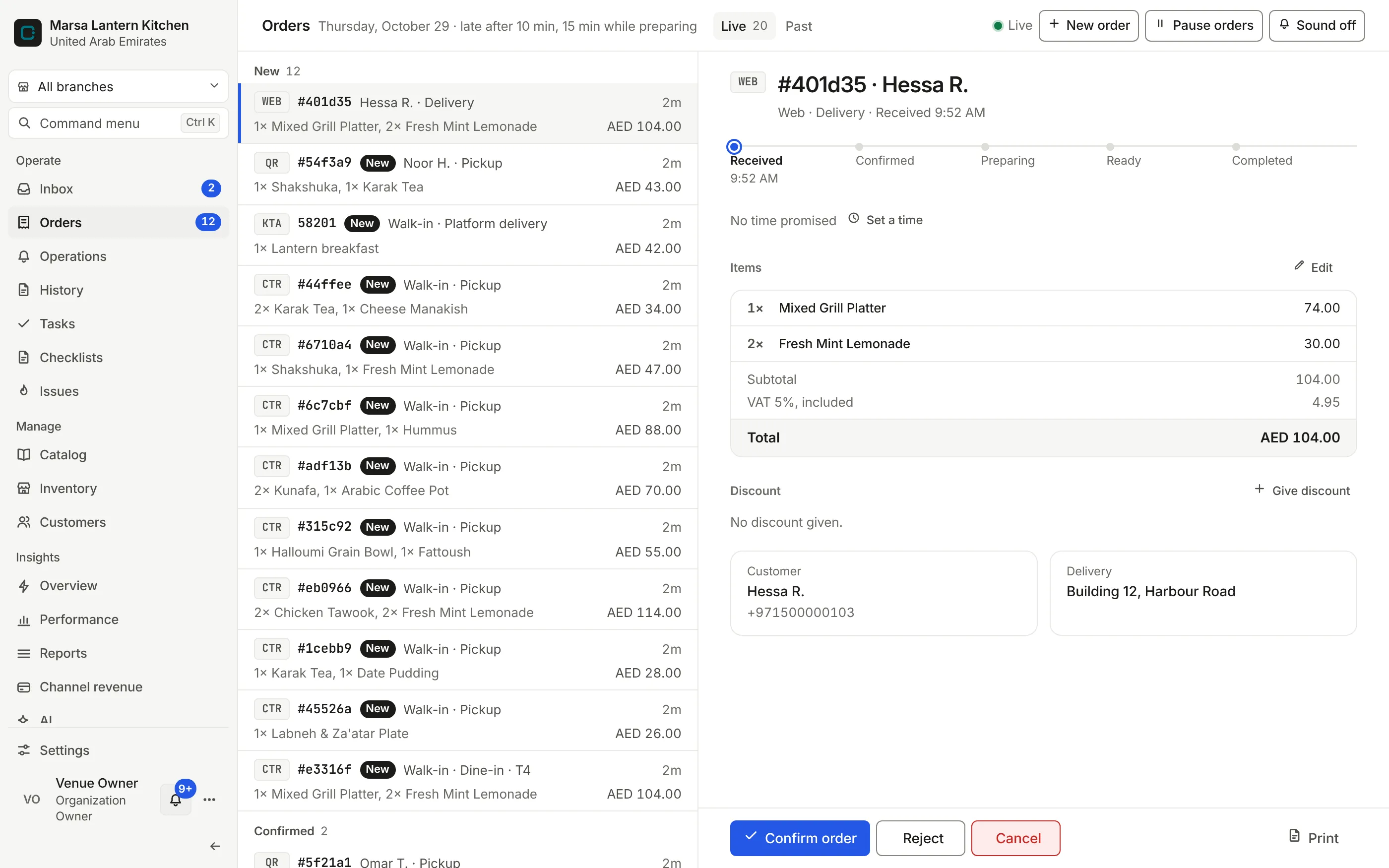Open the Tasks page
The width and height of the screenshot is (1389, 868).
tap(118, 324)
